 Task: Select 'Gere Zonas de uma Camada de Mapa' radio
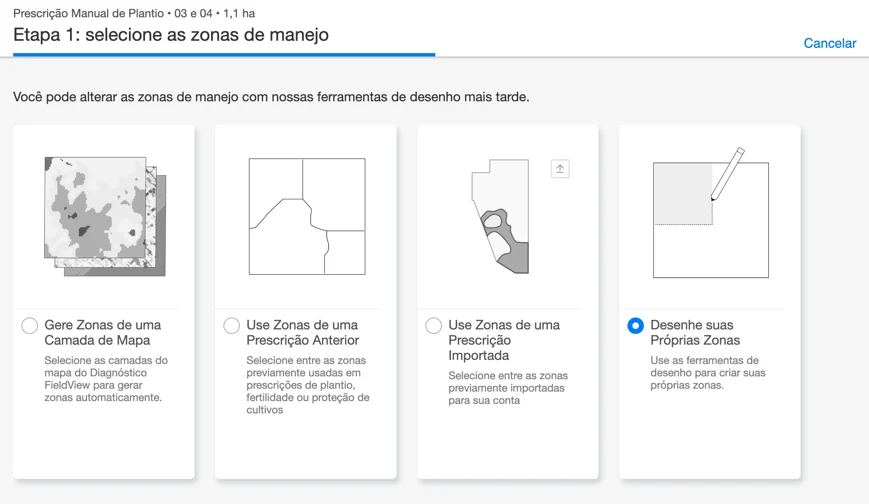coord(30,326)
